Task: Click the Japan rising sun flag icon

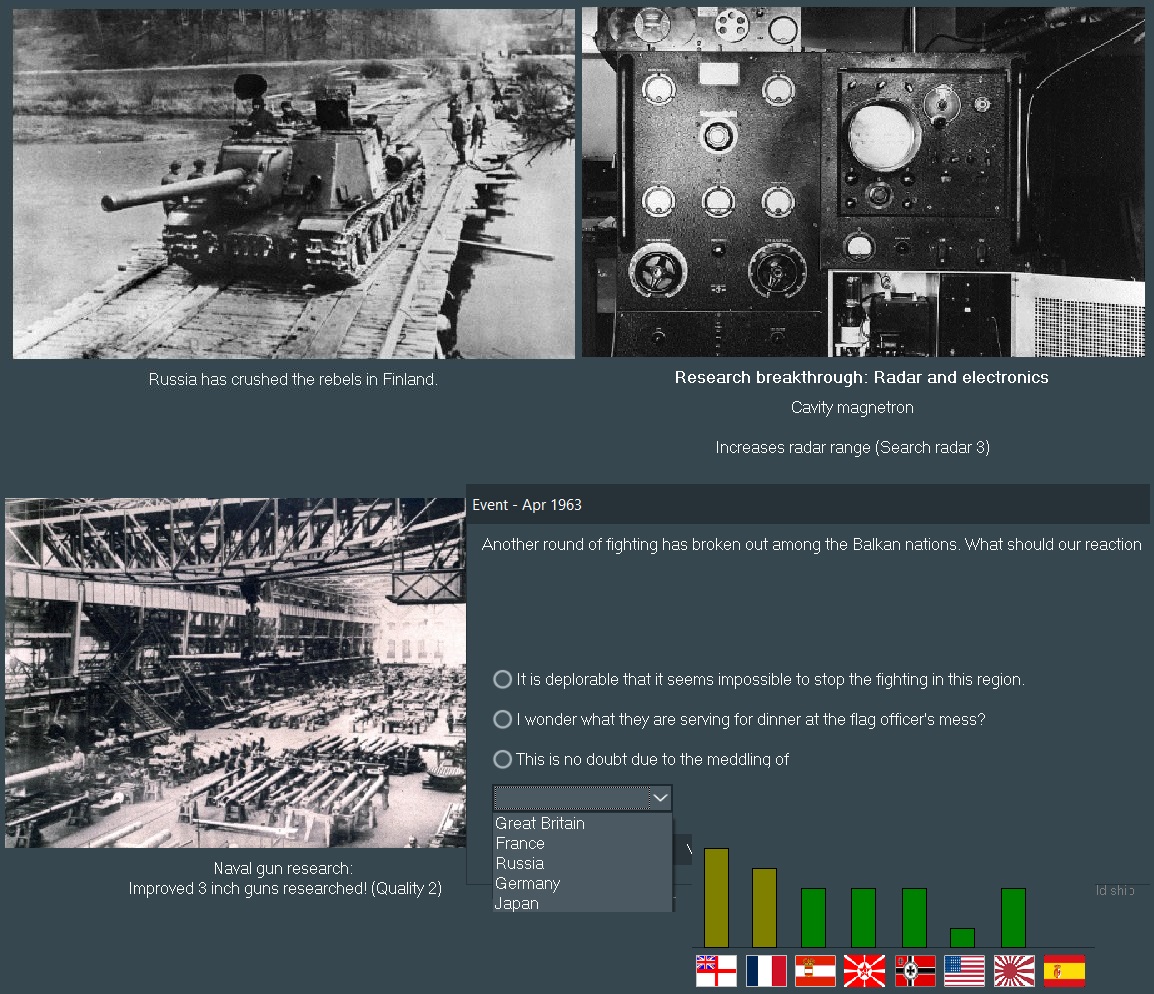Action: 1014,970
